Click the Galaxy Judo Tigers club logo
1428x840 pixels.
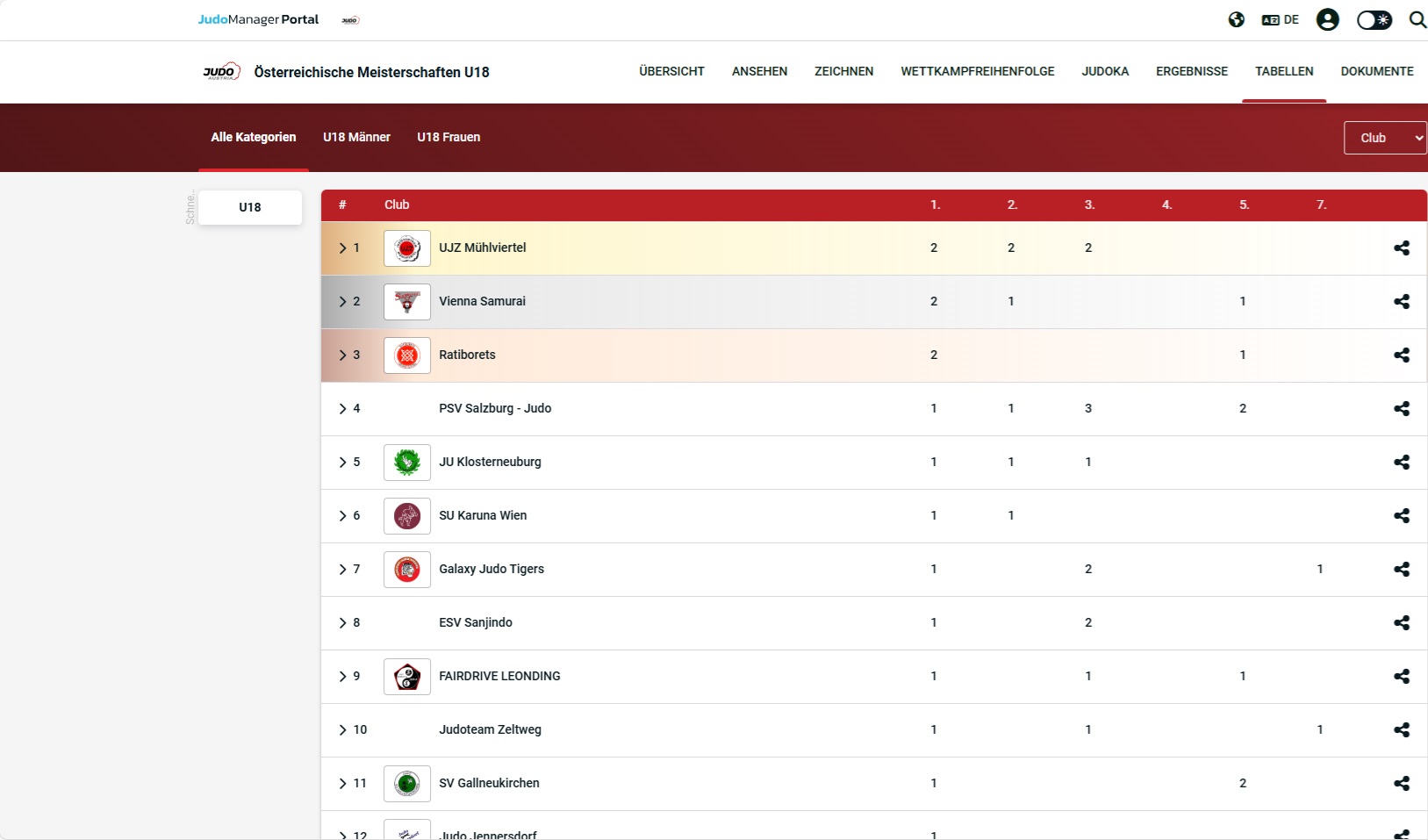[406, 570]
